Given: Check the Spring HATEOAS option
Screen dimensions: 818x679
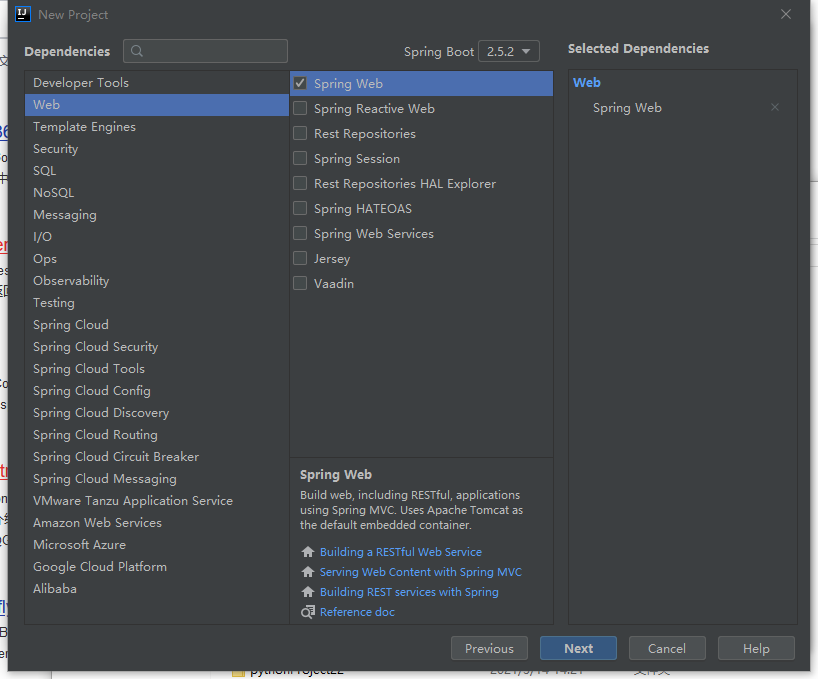Looking at the screenshot, I should tap(300, 208).
